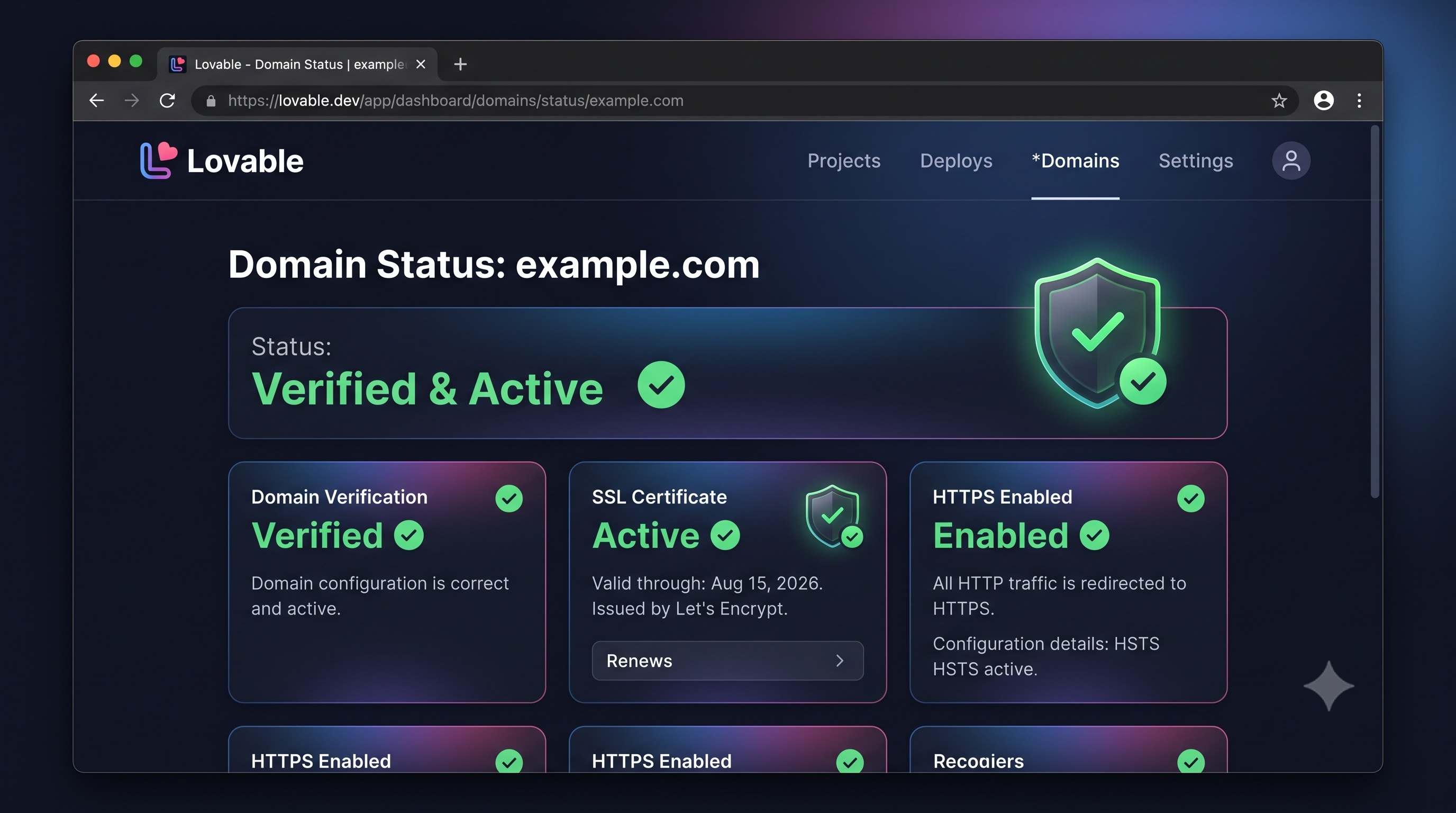
Task: Click corner checkmark on Domain Verification card
Action: (508, 499)
